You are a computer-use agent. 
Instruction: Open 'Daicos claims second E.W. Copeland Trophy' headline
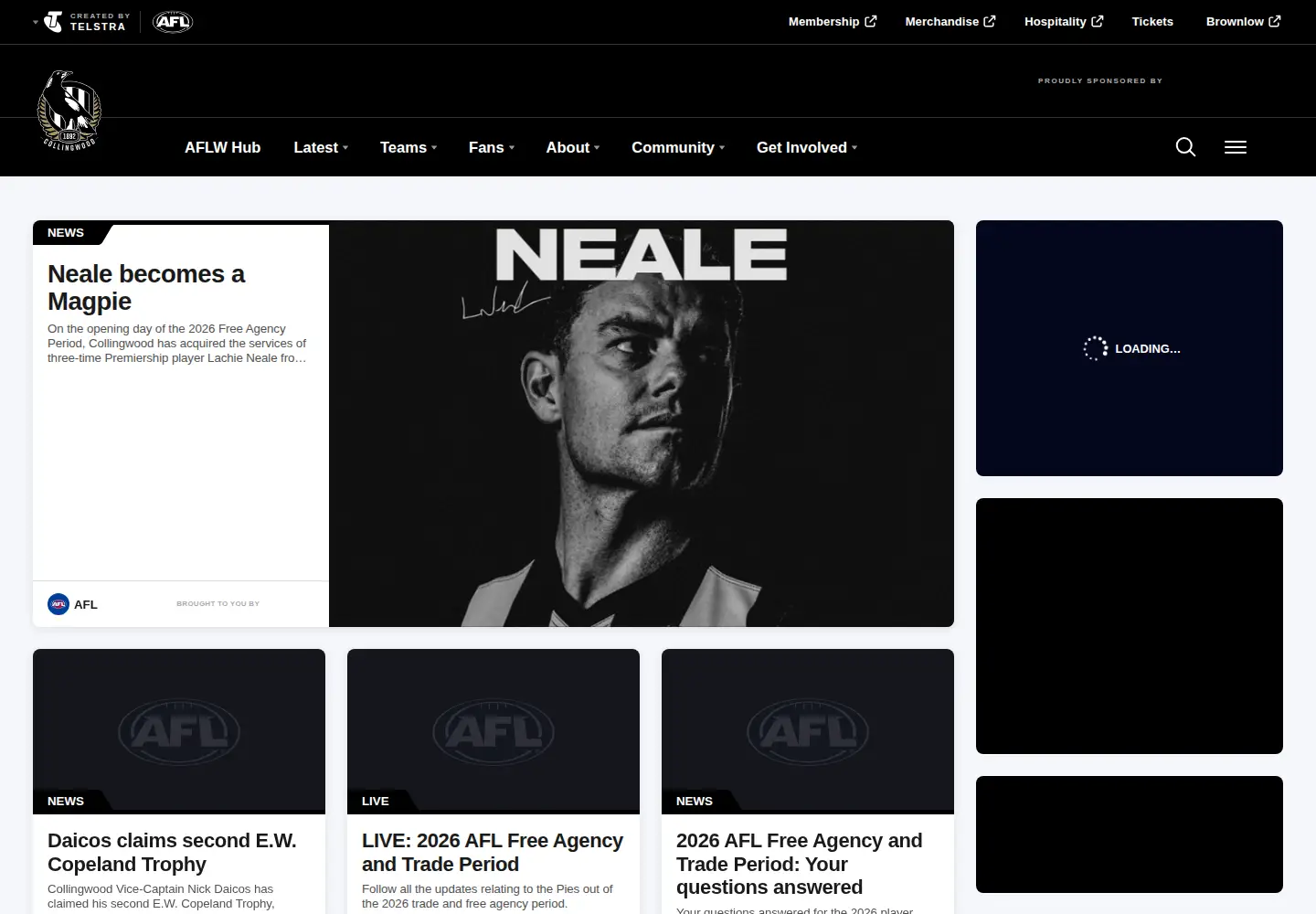(x=172, y=852)
